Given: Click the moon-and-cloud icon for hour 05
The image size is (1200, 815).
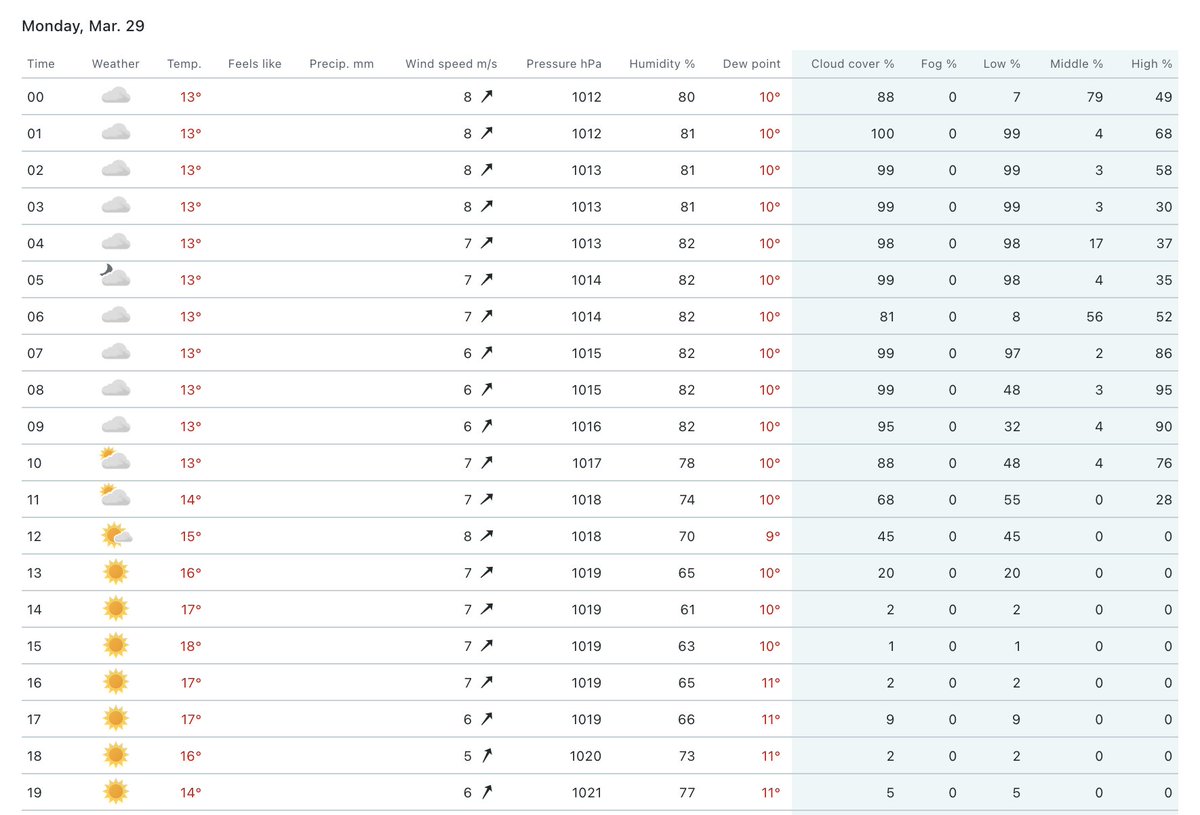Looking at the screenshot, I should tap(116, 278).
